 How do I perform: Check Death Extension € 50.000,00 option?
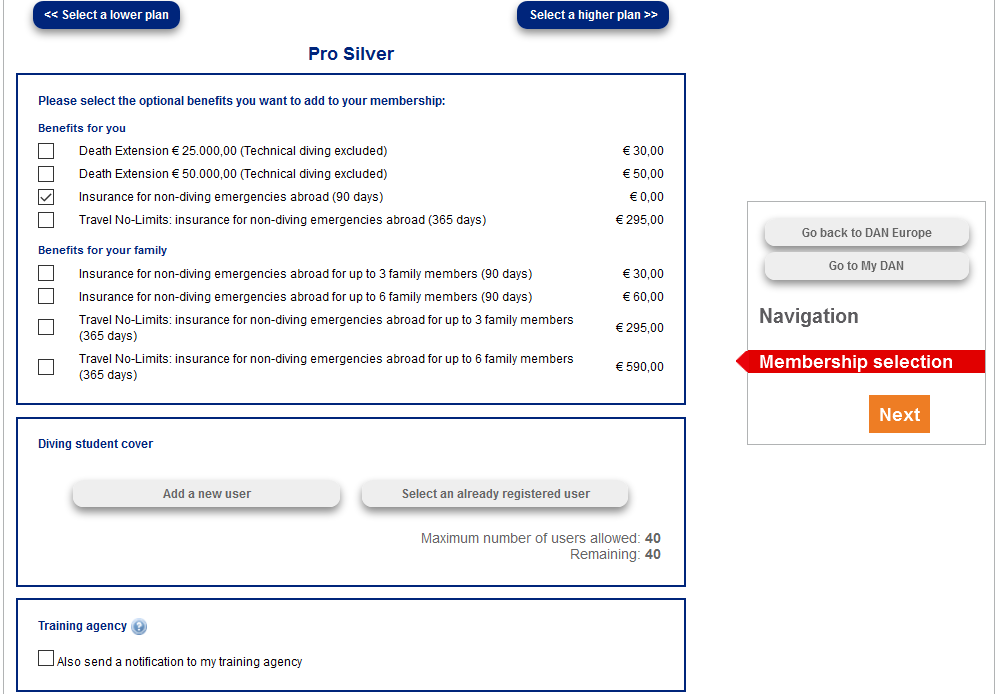pos(46,174)
